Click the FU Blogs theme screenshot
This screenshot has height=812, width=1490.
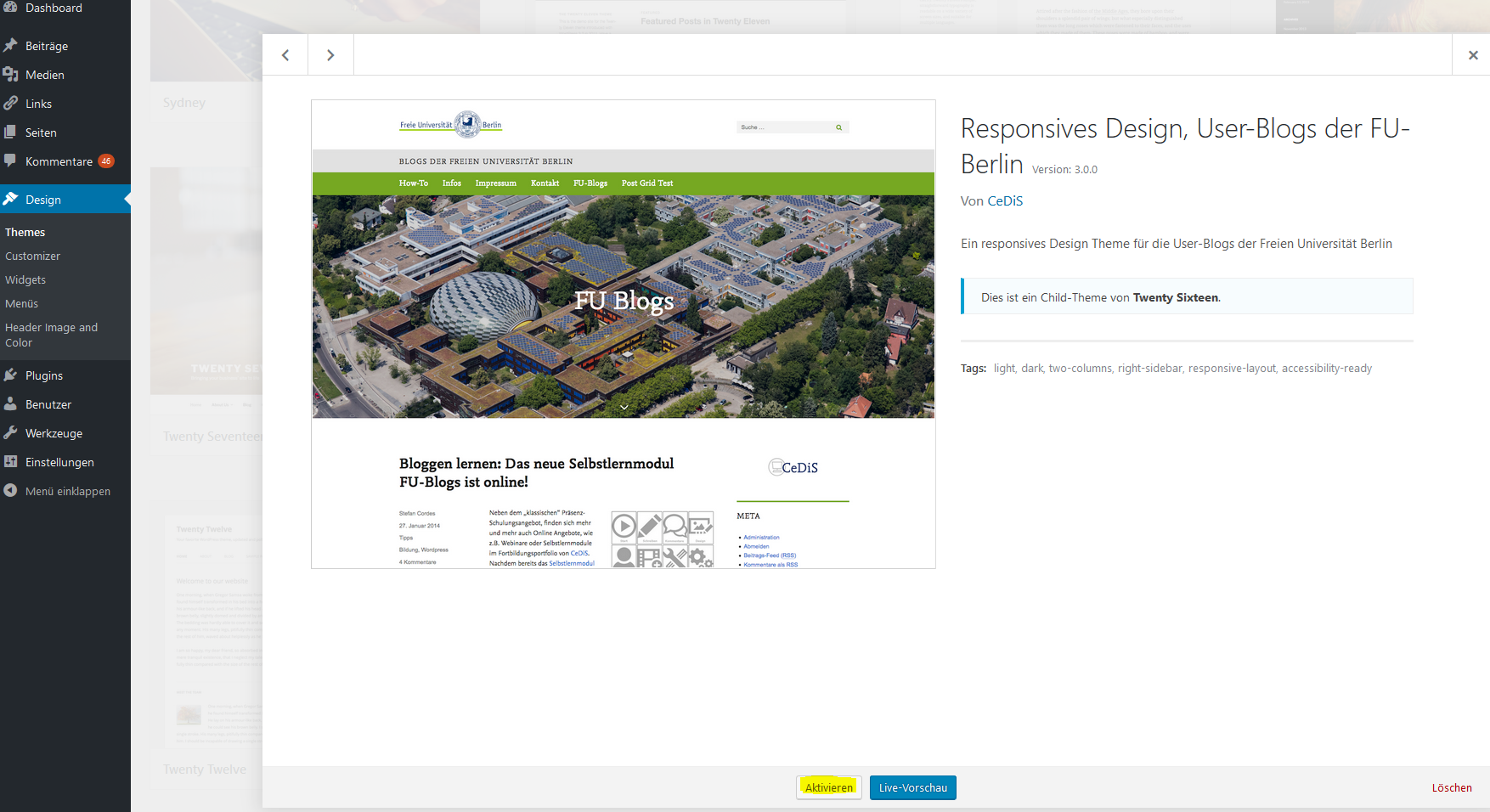click(624, 335)
